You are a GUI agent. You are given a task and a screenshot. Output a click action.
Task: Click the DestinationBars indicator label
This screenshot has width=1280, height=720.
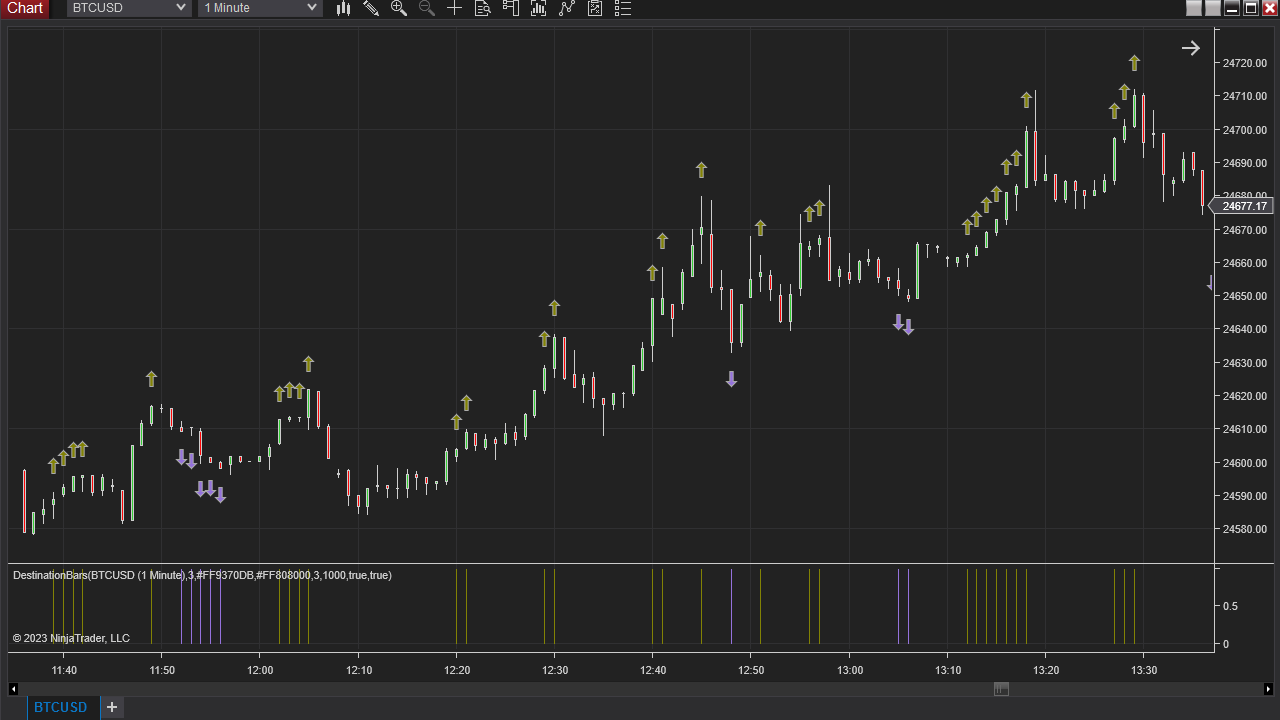point(202,575)
